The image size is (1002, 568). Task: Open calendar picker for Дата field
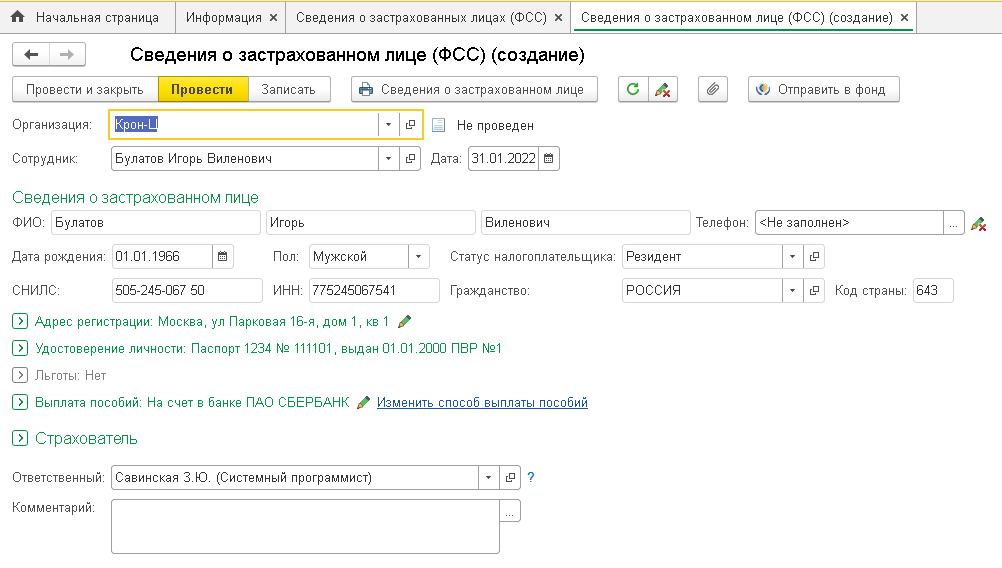coord(549,158)
